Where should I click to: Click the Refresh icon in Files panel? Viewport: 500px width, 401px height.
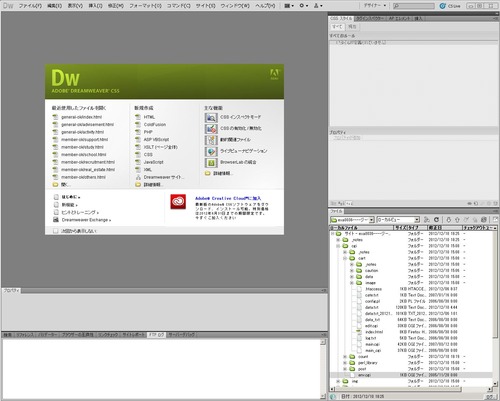pos(436,220)
